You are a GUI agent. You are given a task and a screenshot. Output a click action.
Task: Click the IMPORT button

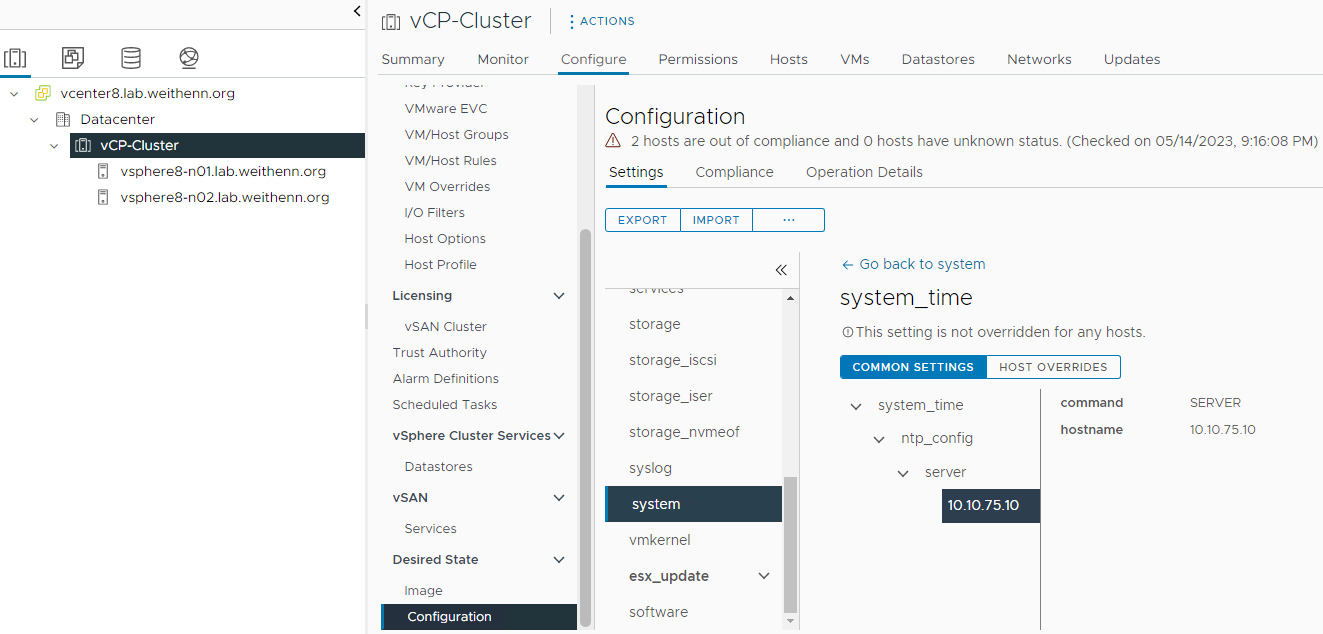pyautogui.click(x=716, y=220)
